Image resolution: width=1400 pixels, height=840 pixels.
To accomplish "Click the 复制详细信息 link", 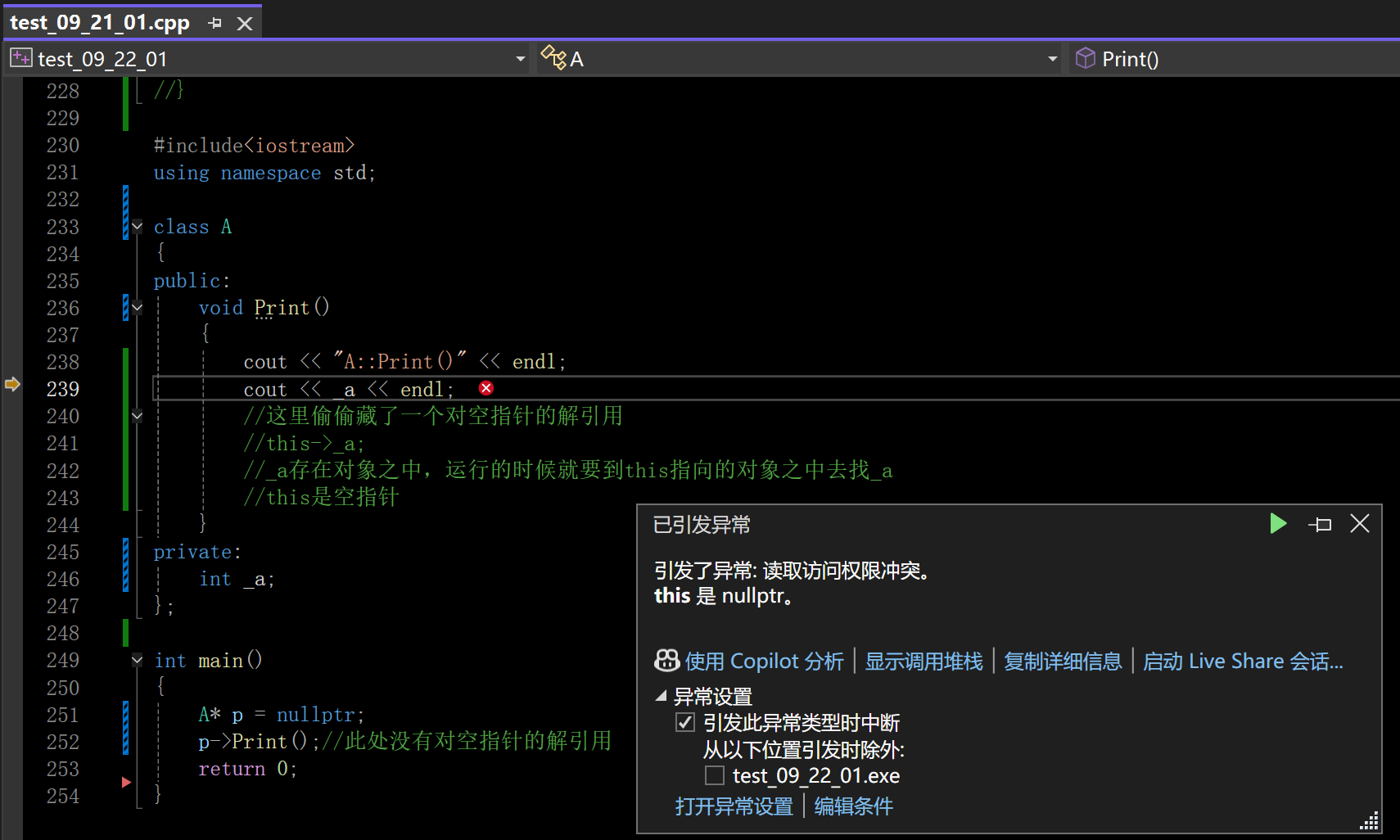I will pyautogui.click(x=1063, y=661).
